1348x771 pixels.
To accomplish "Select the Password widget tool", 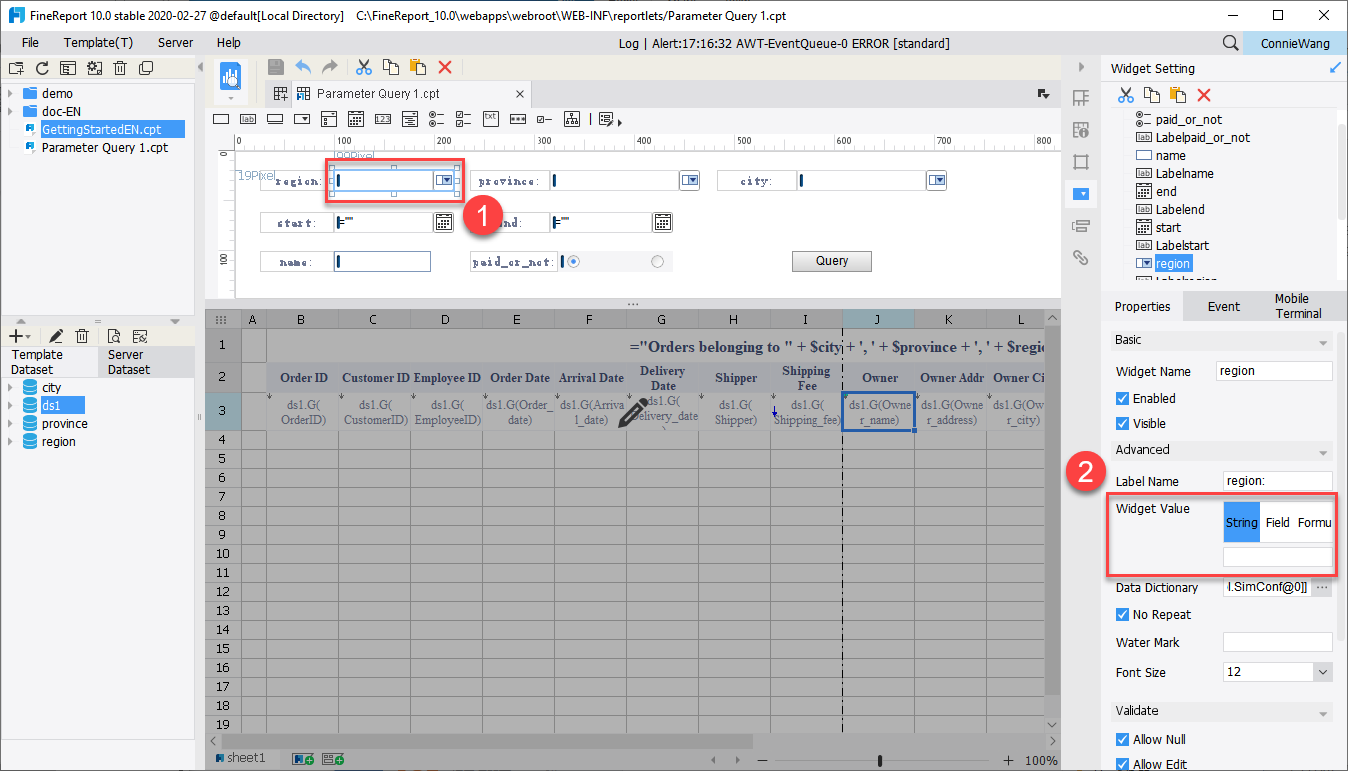I will (517, 118).
